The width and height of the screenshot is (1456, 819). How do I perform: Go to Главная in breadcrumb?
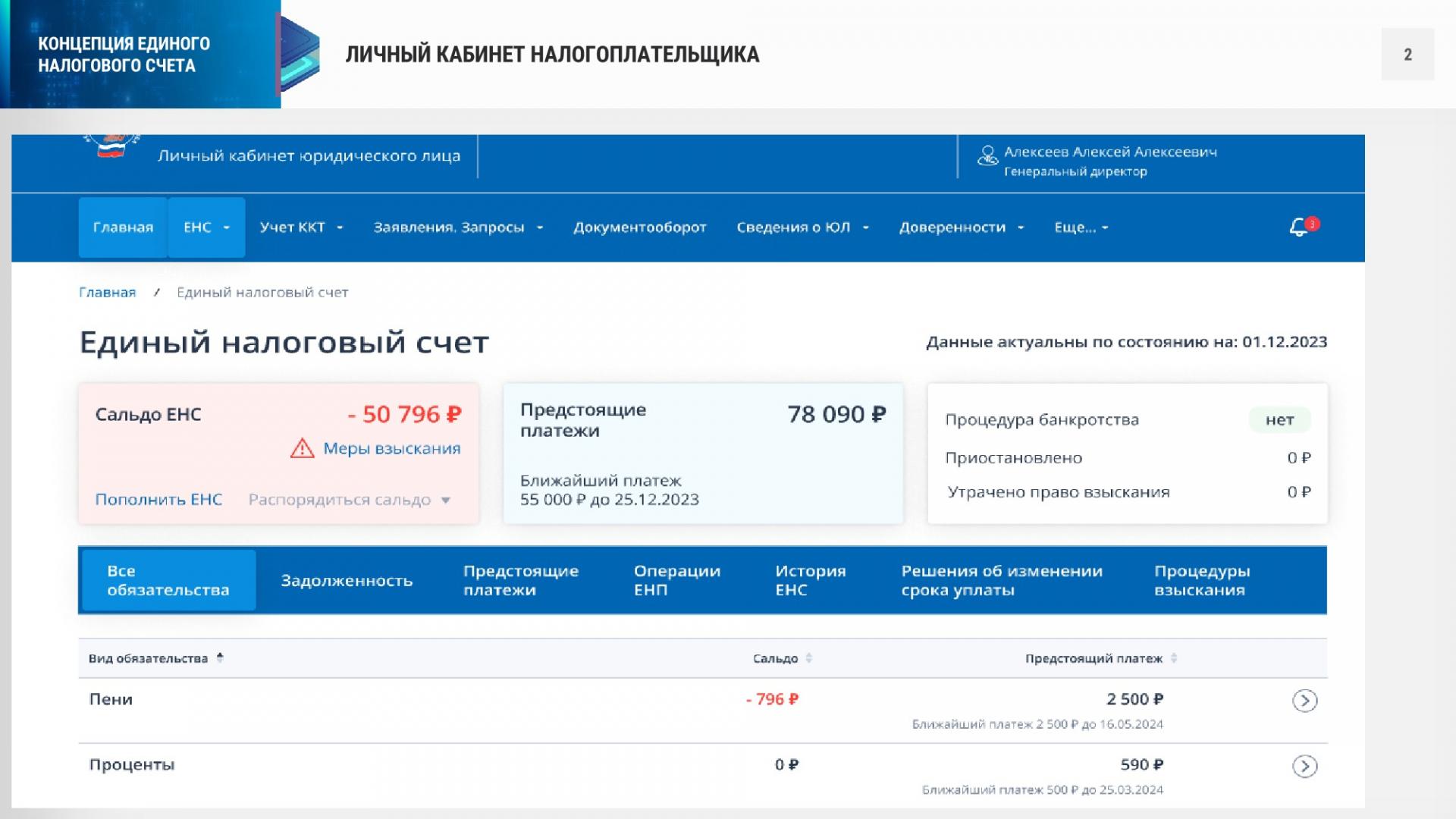107,293
